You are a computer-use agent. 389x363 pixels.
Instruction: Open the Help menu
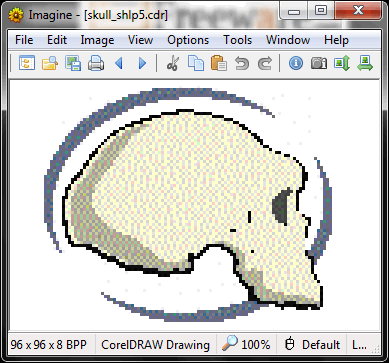click(x=336, y=40)
